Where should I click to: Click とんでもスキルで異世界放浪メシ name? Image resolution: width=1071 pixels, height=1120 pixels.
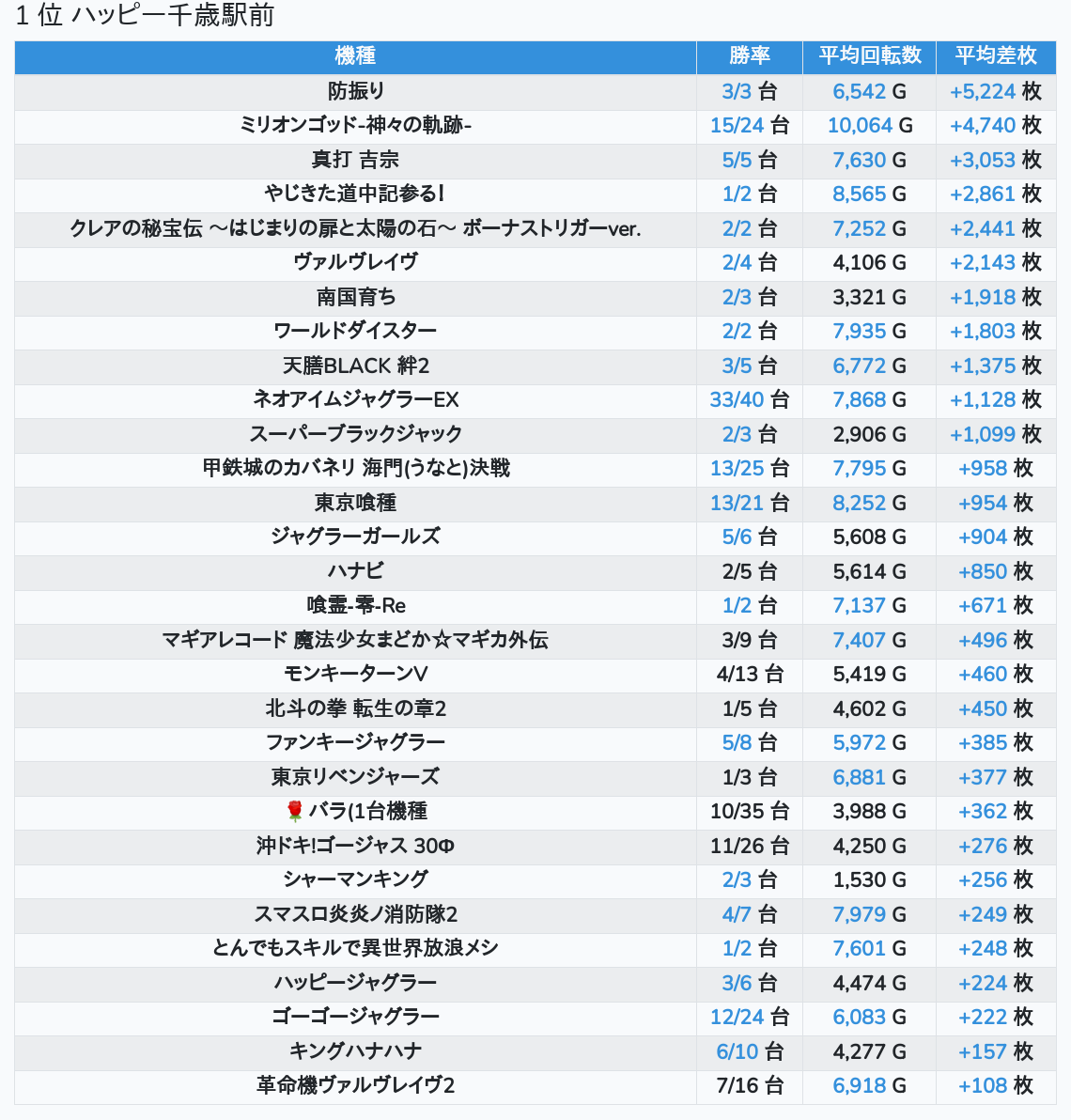[355, 948]
